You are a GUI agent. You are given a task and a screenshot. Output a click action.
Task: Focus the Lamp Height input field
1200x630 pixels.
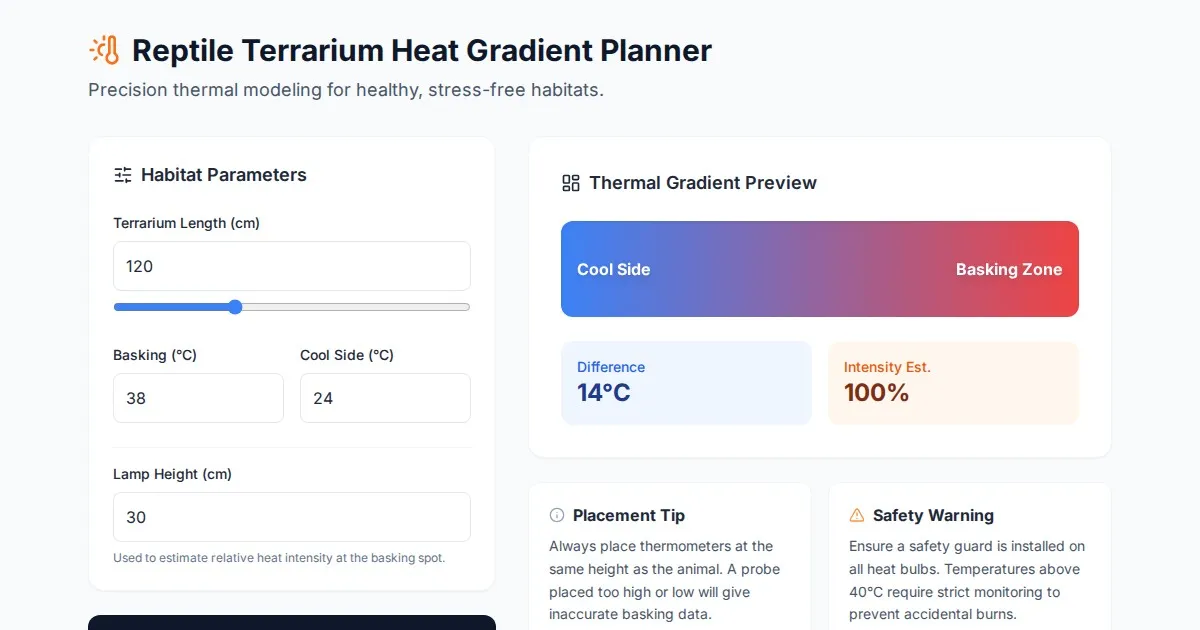[291, 517]
